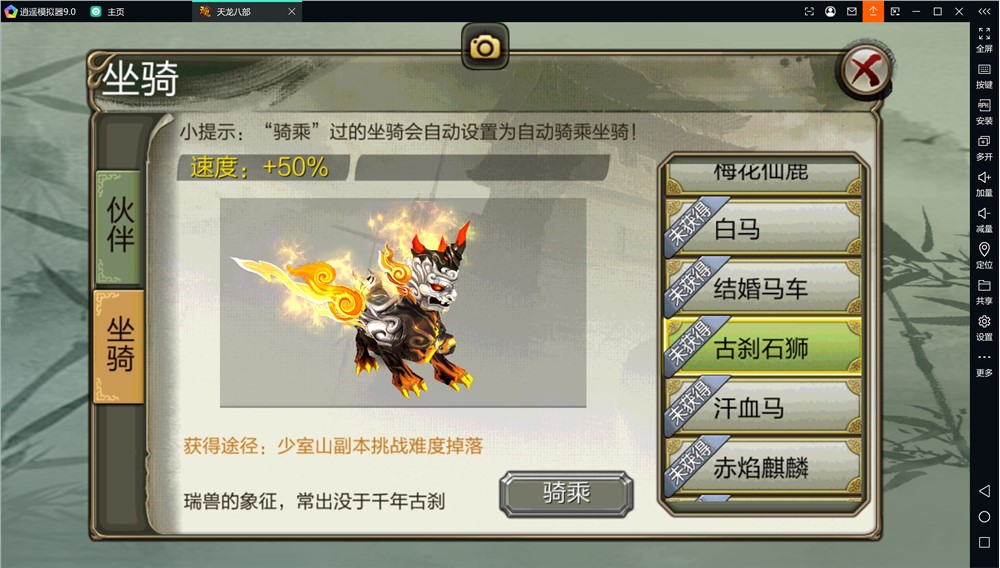
Task: Select the 坐骑 side tab
Action: coord(119,346)
